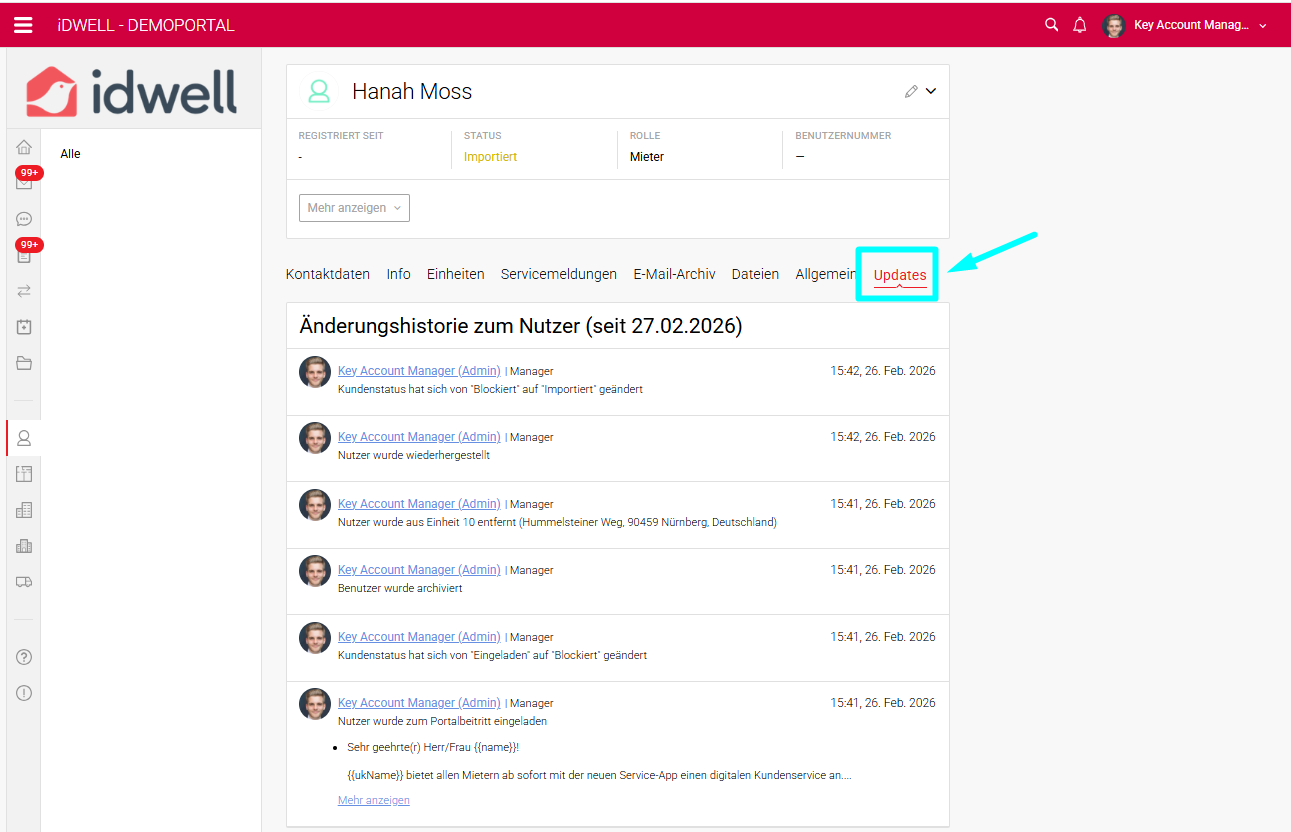
Task: Go to the home icon in the sidebar
Action: (24, 147)
